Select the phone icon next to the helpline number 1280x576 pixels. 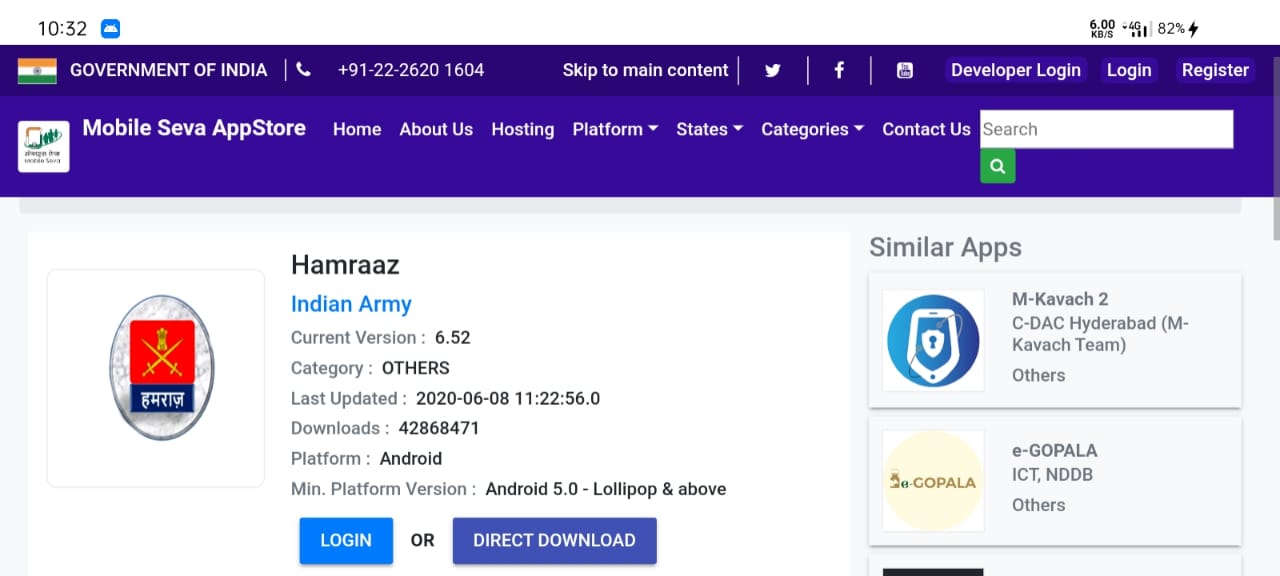point(303,70)
